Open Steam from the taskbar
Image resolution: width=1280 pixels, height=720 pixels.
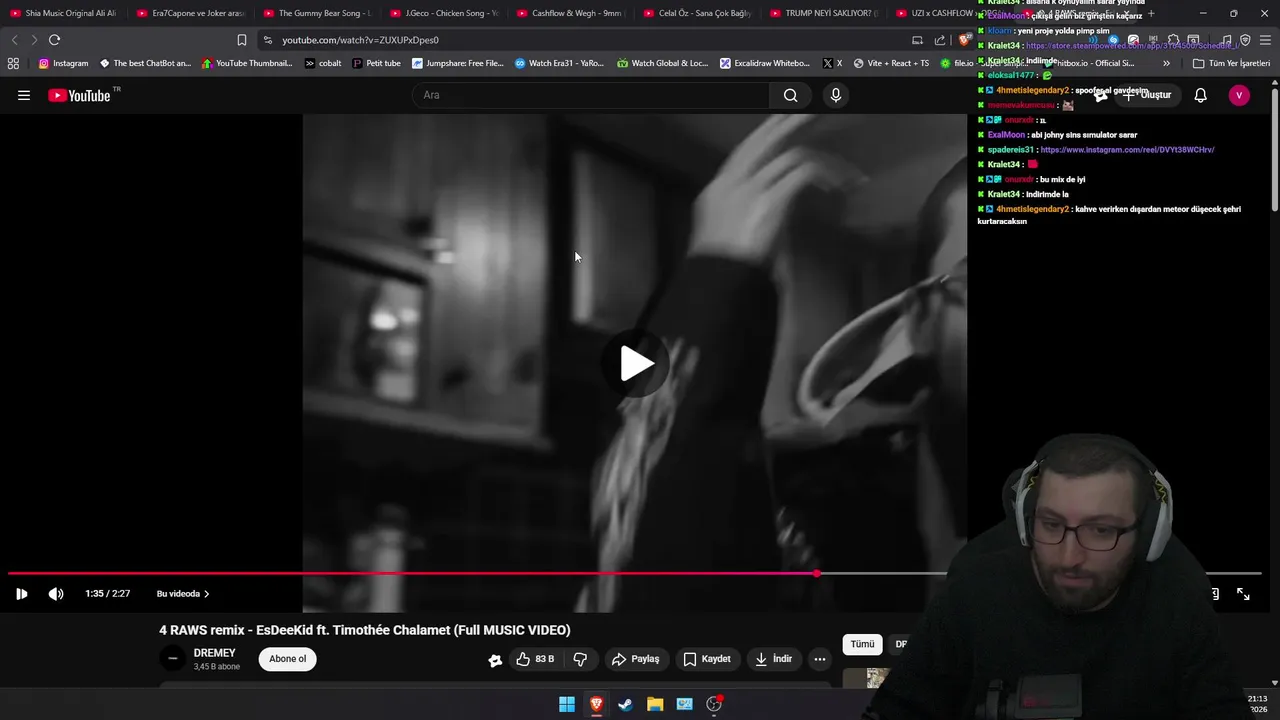pos(625,704)
